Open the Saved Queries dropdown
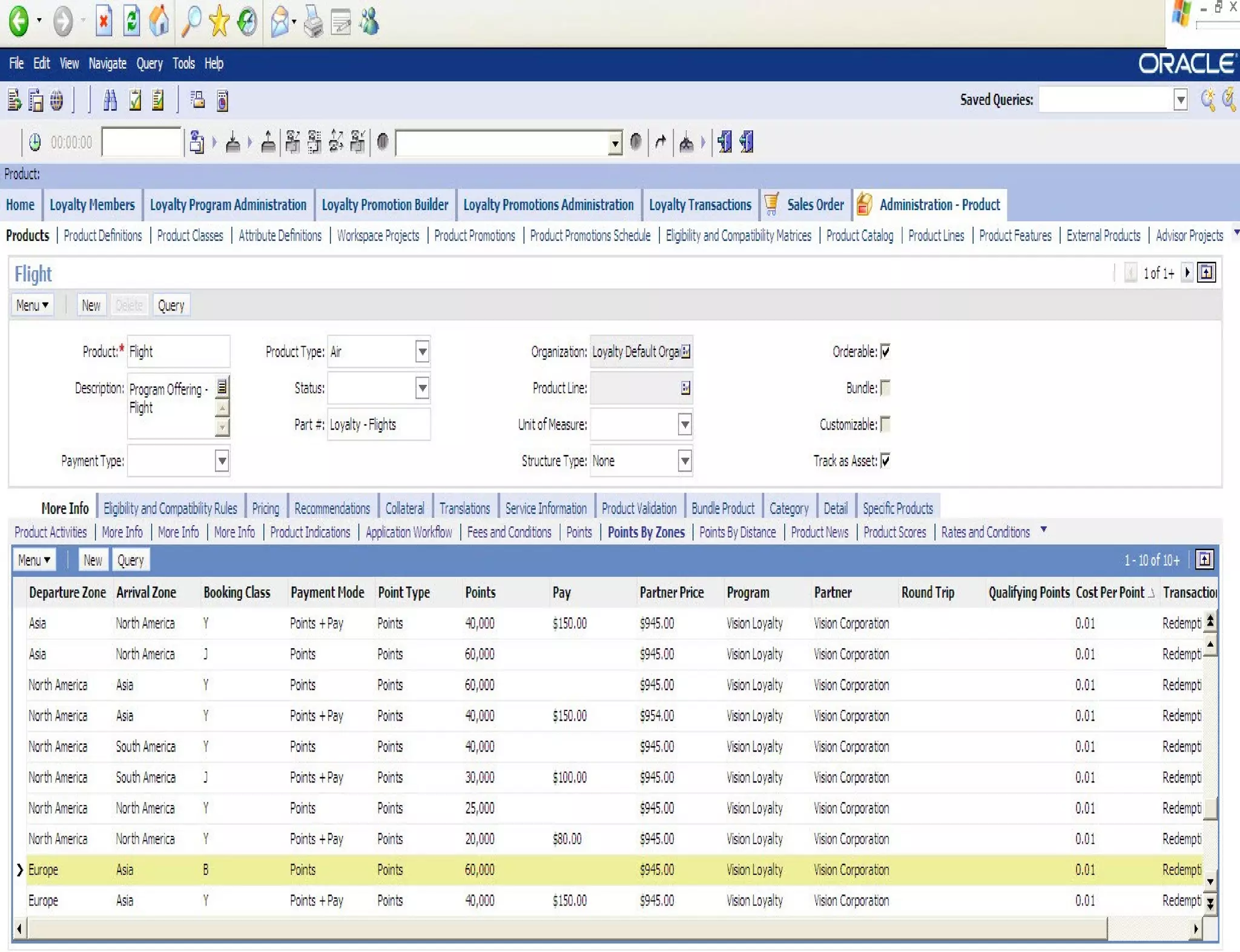The image size is (1240, 952). [1180, 100]
